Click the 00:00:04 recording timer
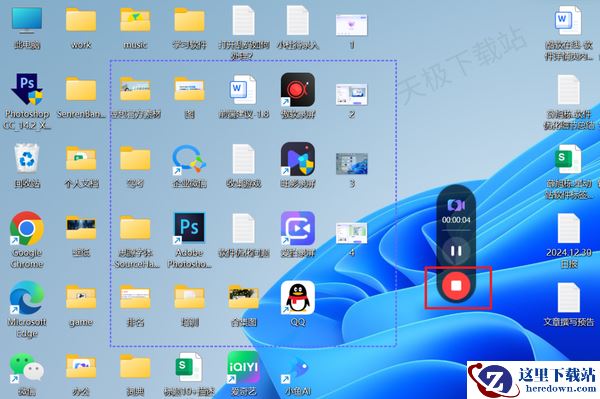The width and height of the screenshot is (600, 399). tap(456, 220)
